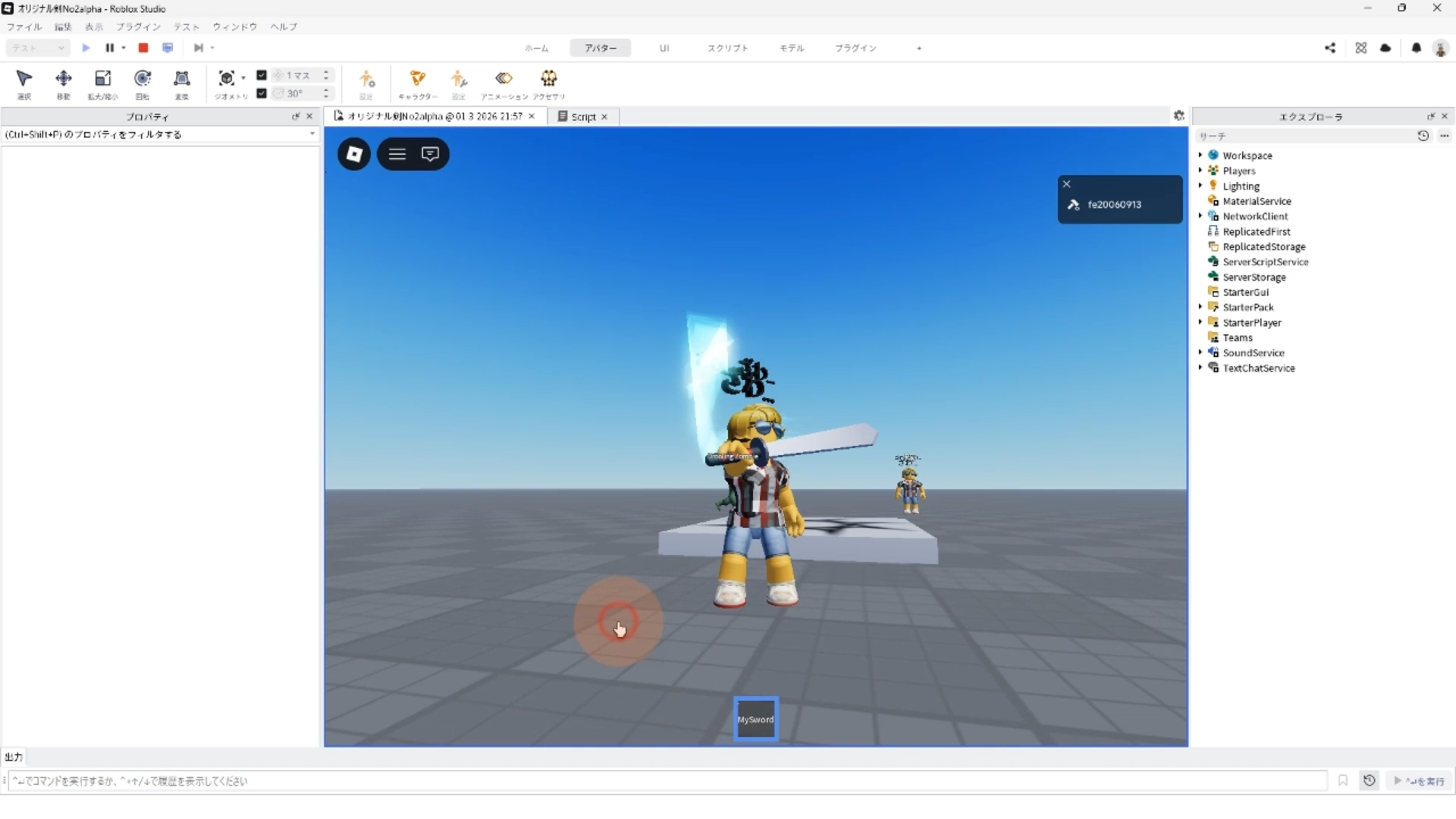The width and height of the screenshot is (1456, 819).
Task: Pause the running playtest
Action: 109,48
